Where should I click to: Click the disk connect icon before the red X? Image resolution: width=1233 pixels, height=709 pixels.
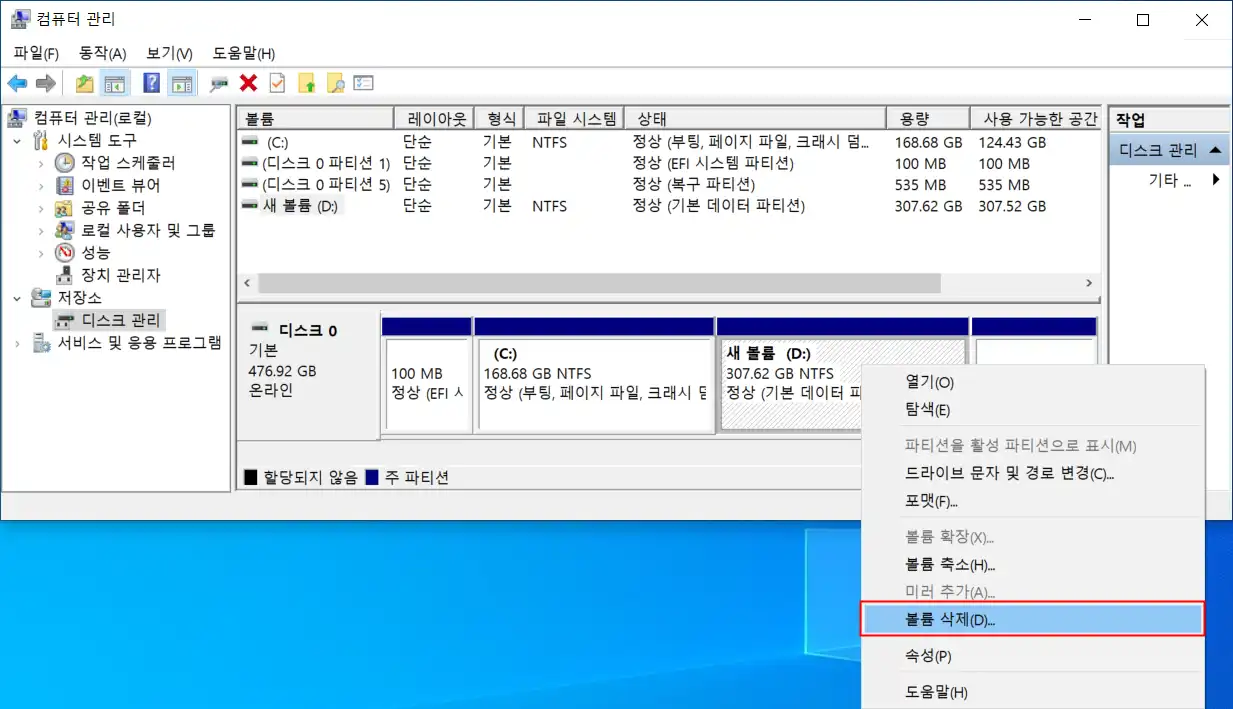click(219, 84)
